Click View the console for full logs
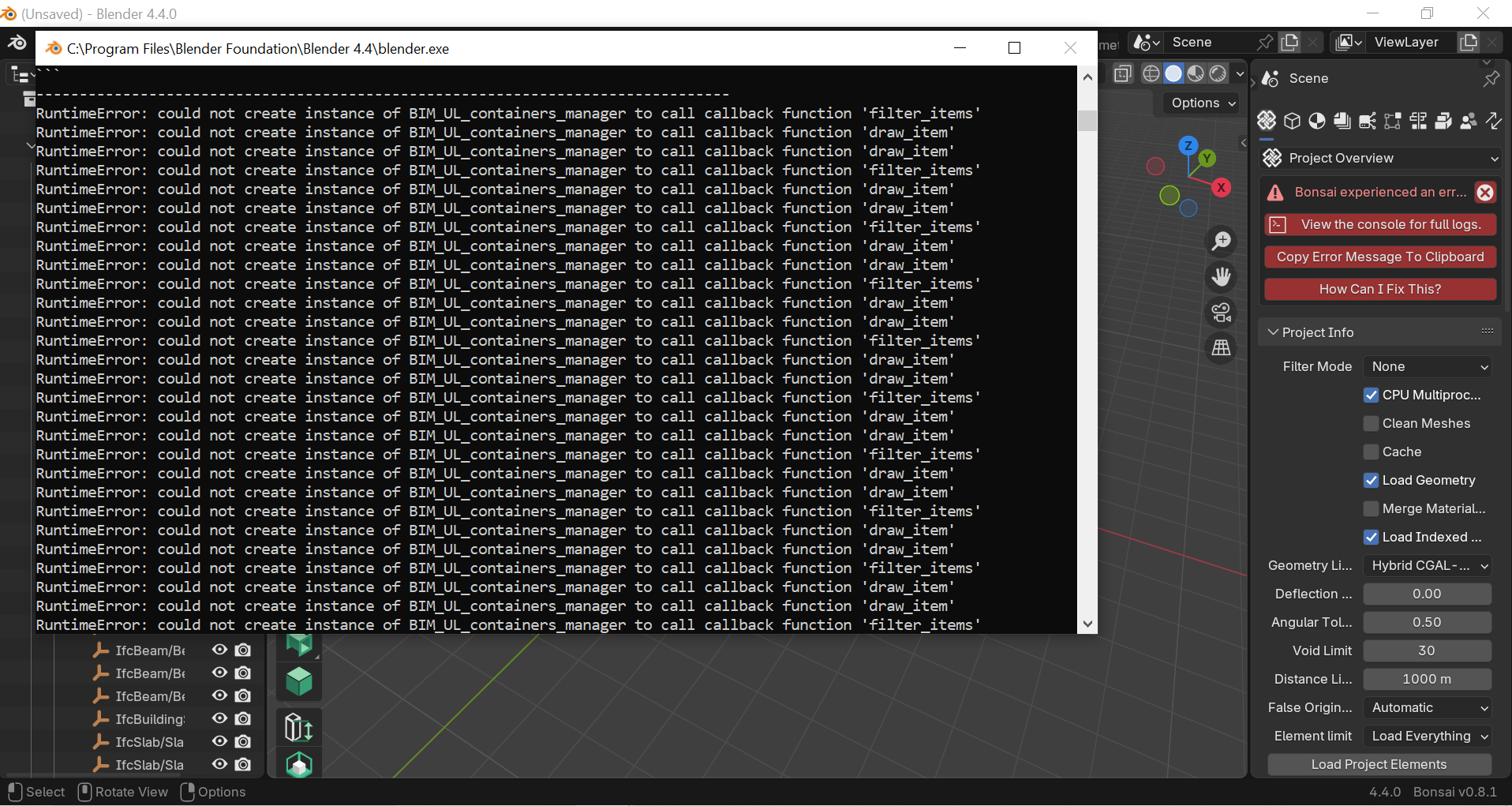Screen dimensions: 1512x806 (x=1380, y=225)
